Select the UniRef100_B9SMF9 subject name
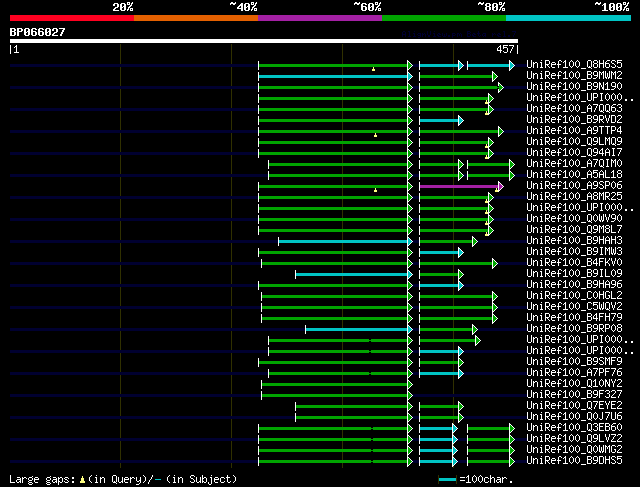Image resolution: width=640 pixels, height=487 pixels. click(x=574, y=362)
